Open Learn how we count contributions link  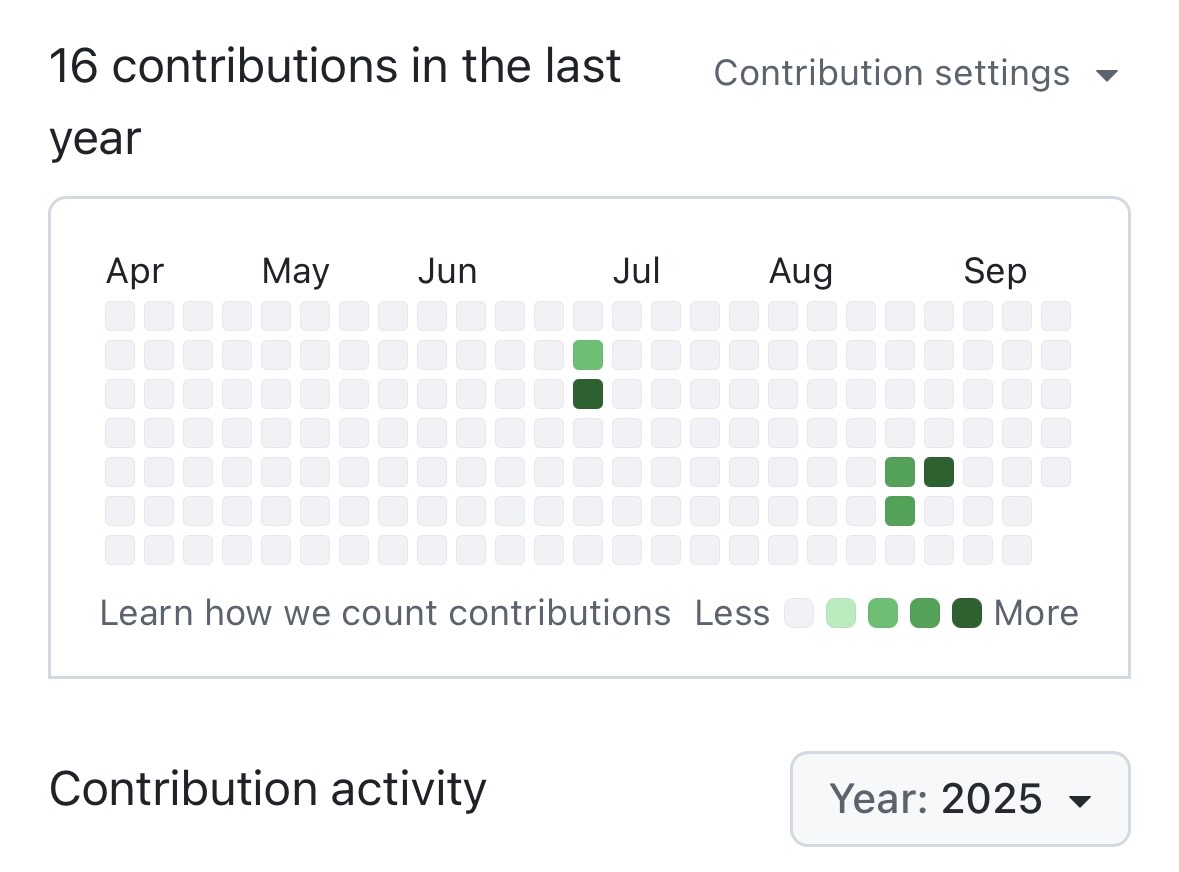click(x=385, y=613)
